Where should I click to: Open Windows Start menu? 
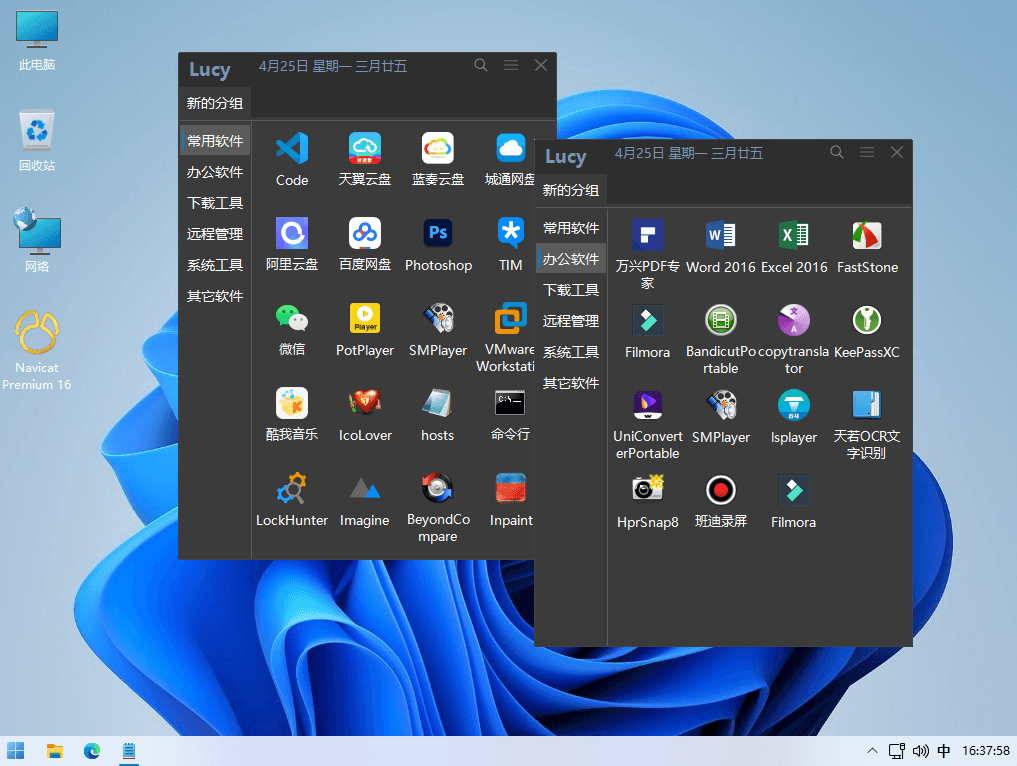pyautogui.click(x=16, y=751)
